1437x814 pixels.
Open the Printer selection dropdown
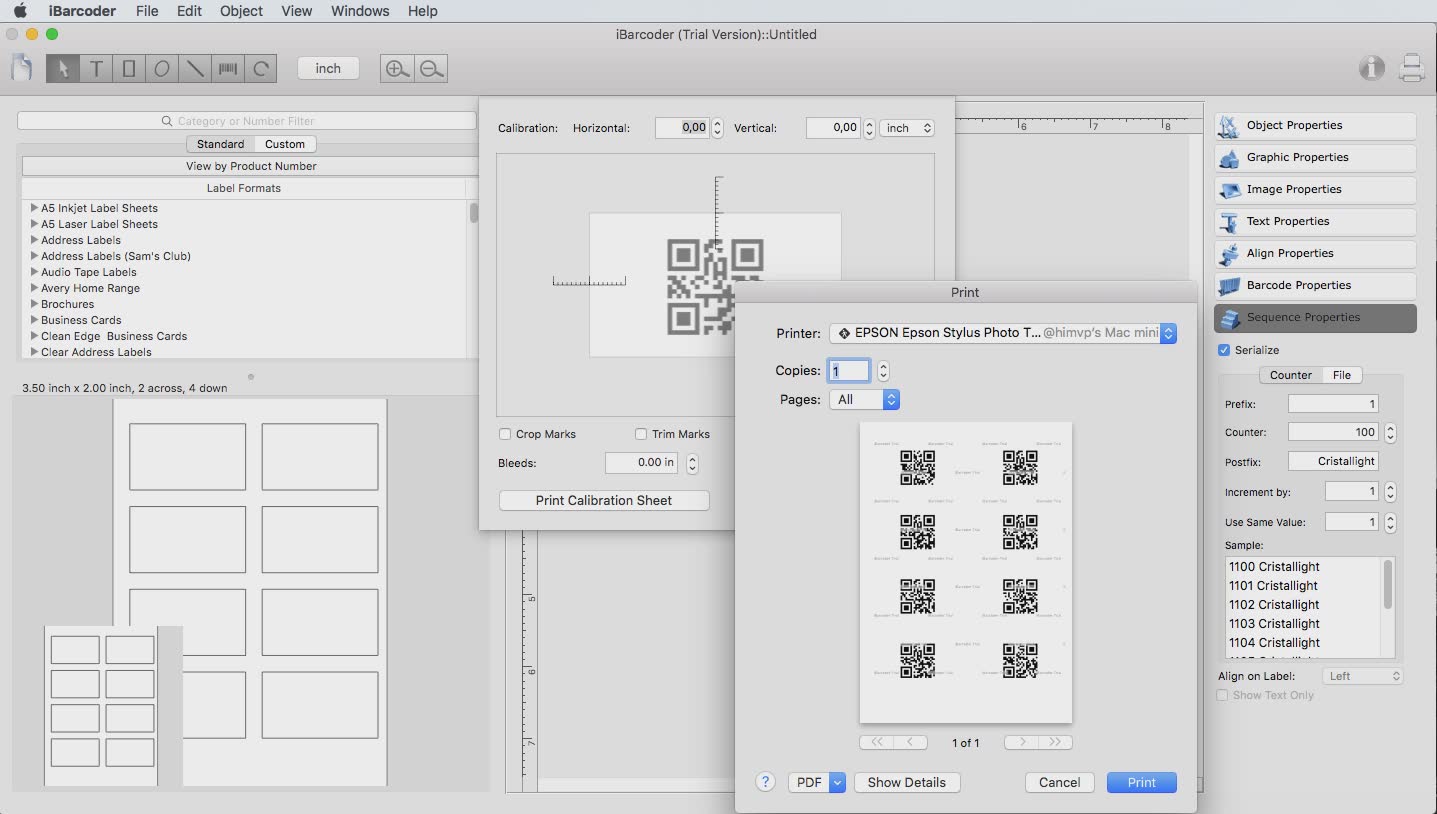click(x=1002, y=333)
